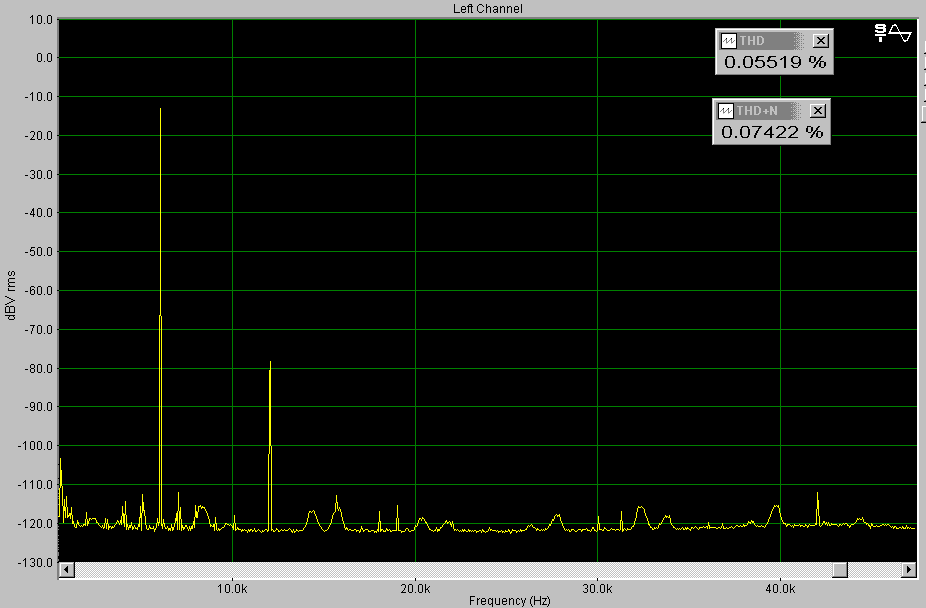Click the Left Channel title
The image size is (926, 608).
pos(488,8)
